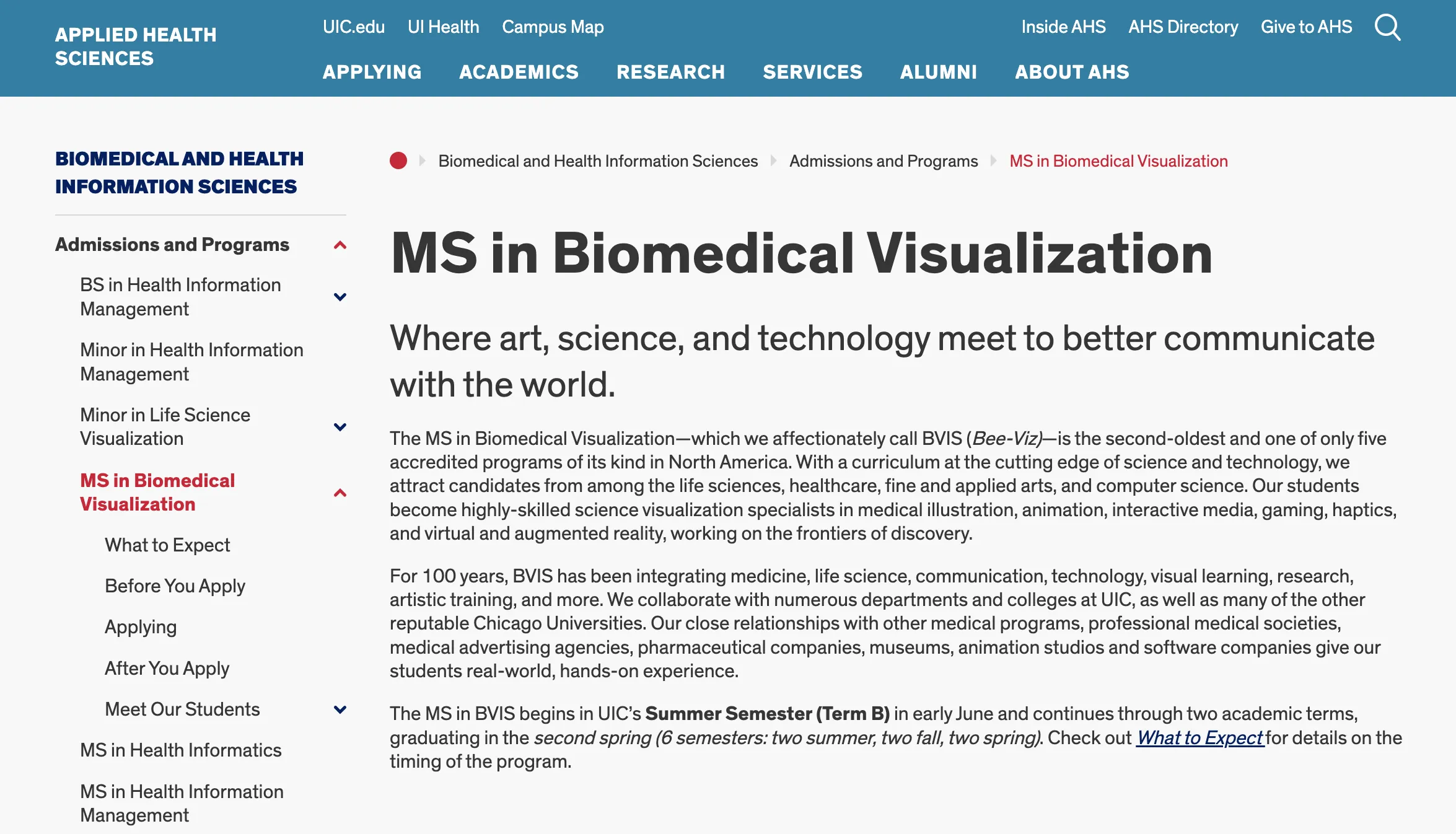Click the Applied Health Sciences site logo
Viewport: 1456px width, 834px height.
pos(136,46)
